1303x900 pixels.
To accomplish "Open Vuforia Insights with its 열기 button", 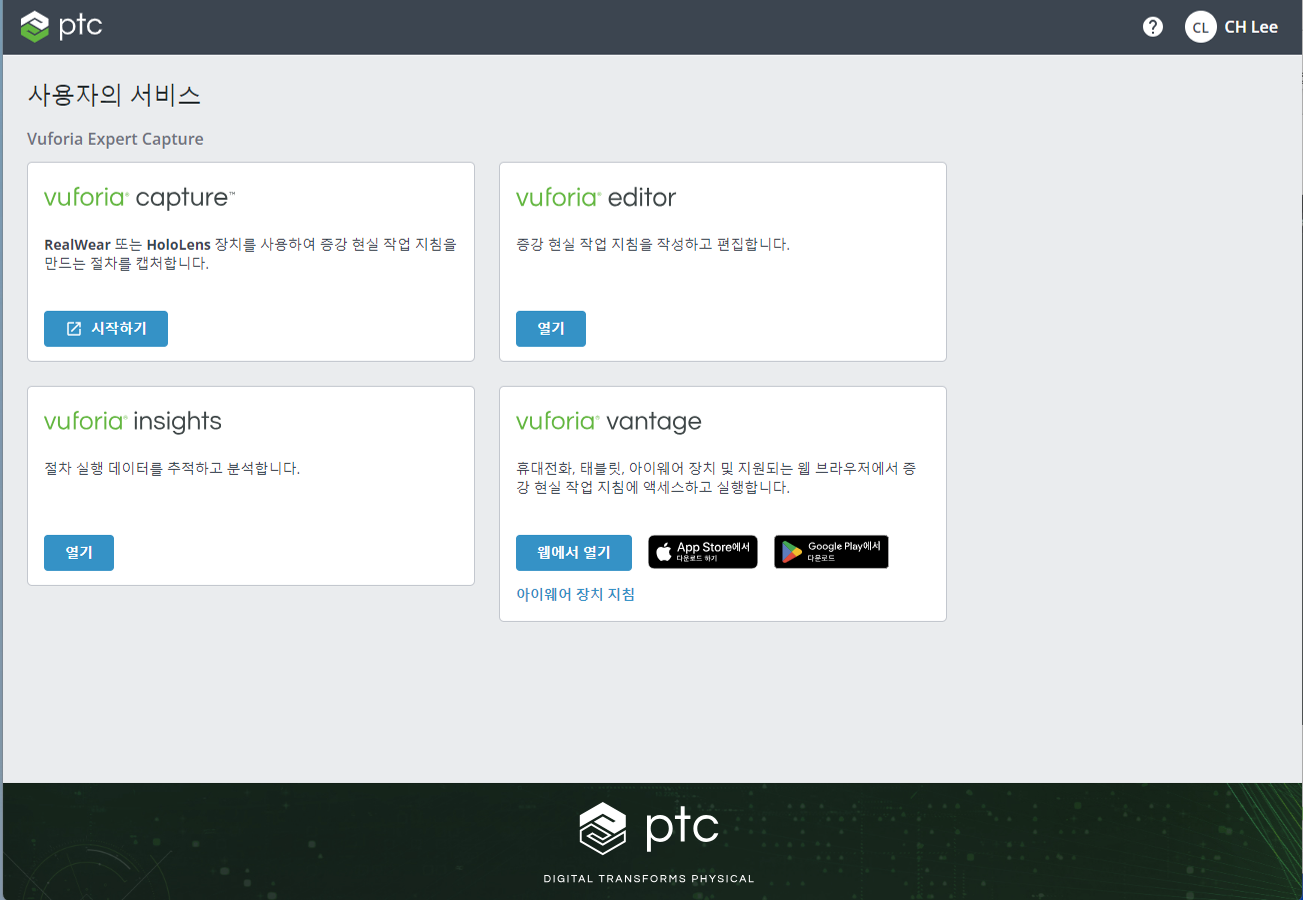I will (x=79, y=553).
